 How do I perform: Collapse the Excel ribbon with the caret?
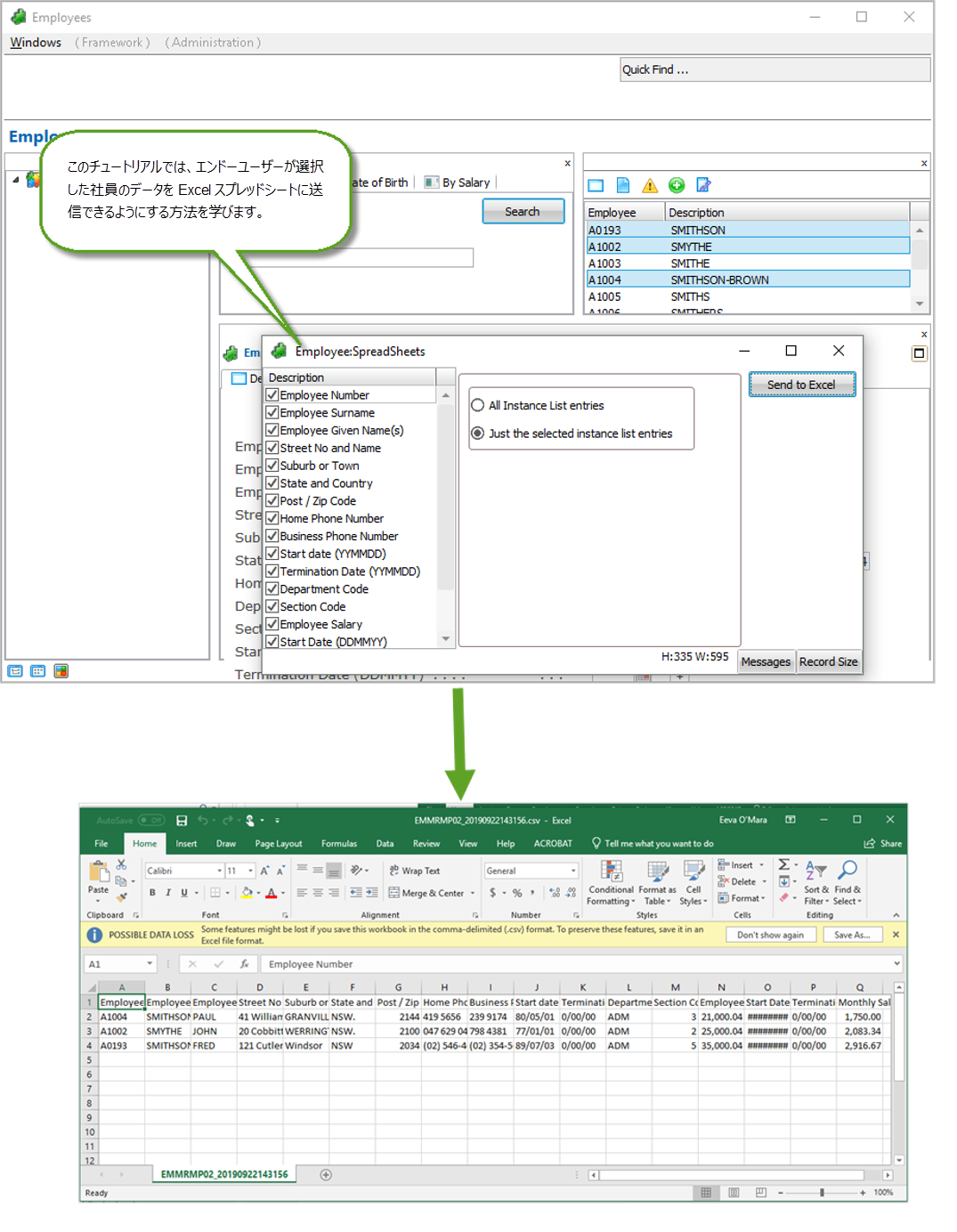pyautogui.click(x=896, y=915)
